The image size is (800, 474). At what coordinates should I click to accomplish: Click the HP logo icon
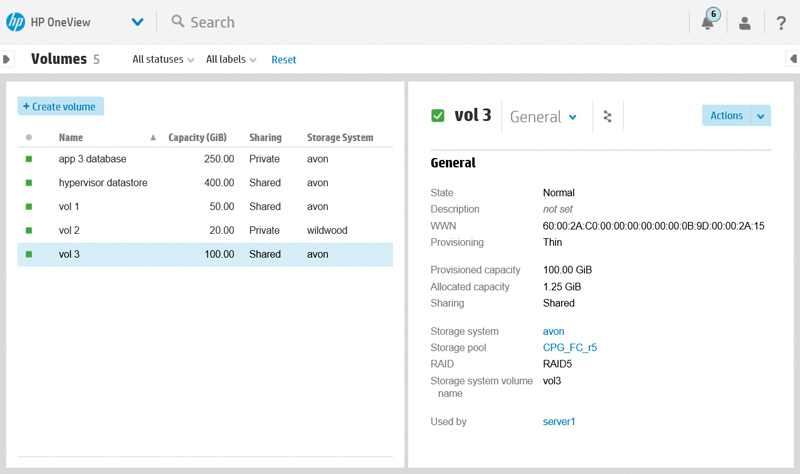(16, 22)
